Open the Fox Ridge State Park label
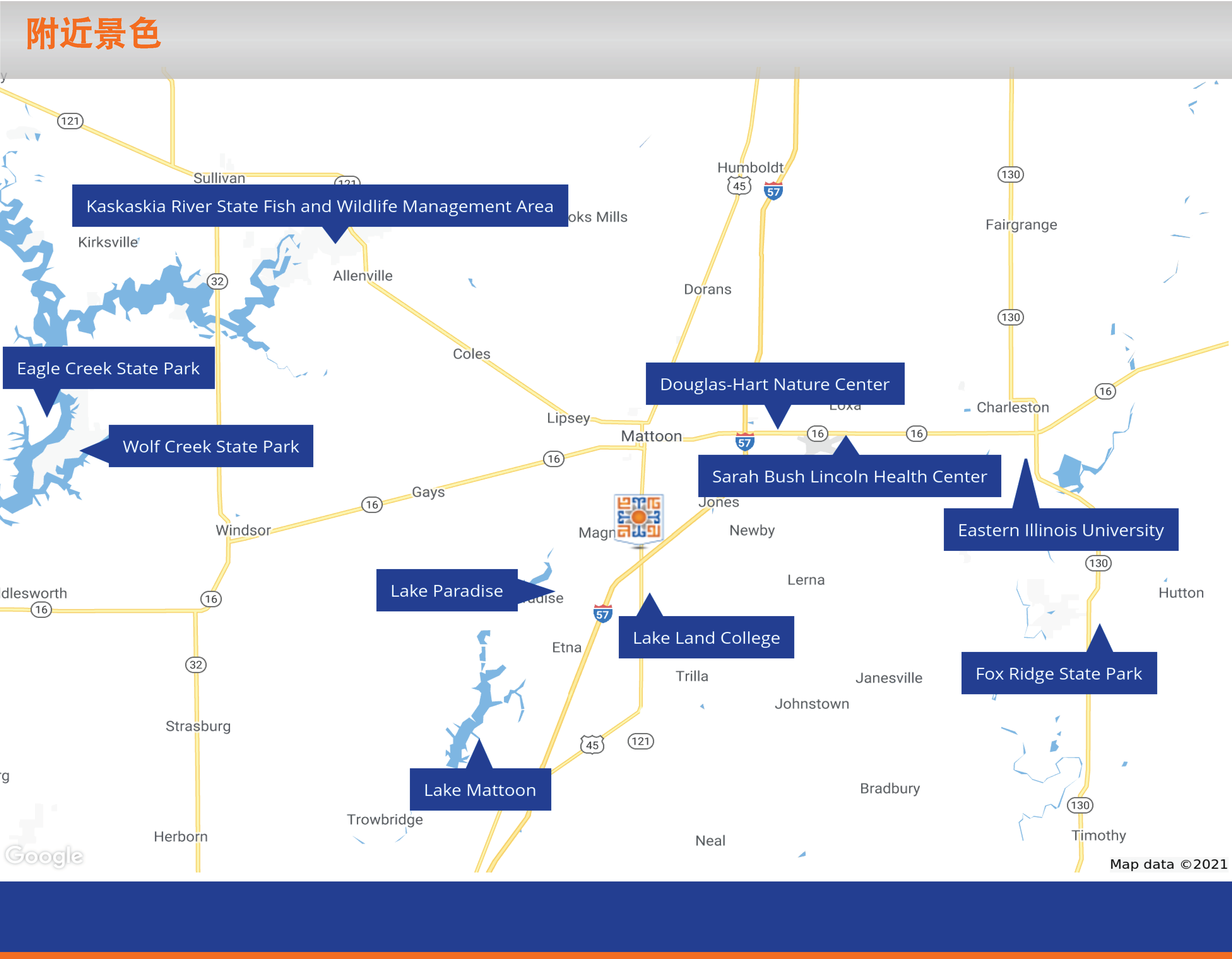1232x959 pixels. click(1059, 673)
